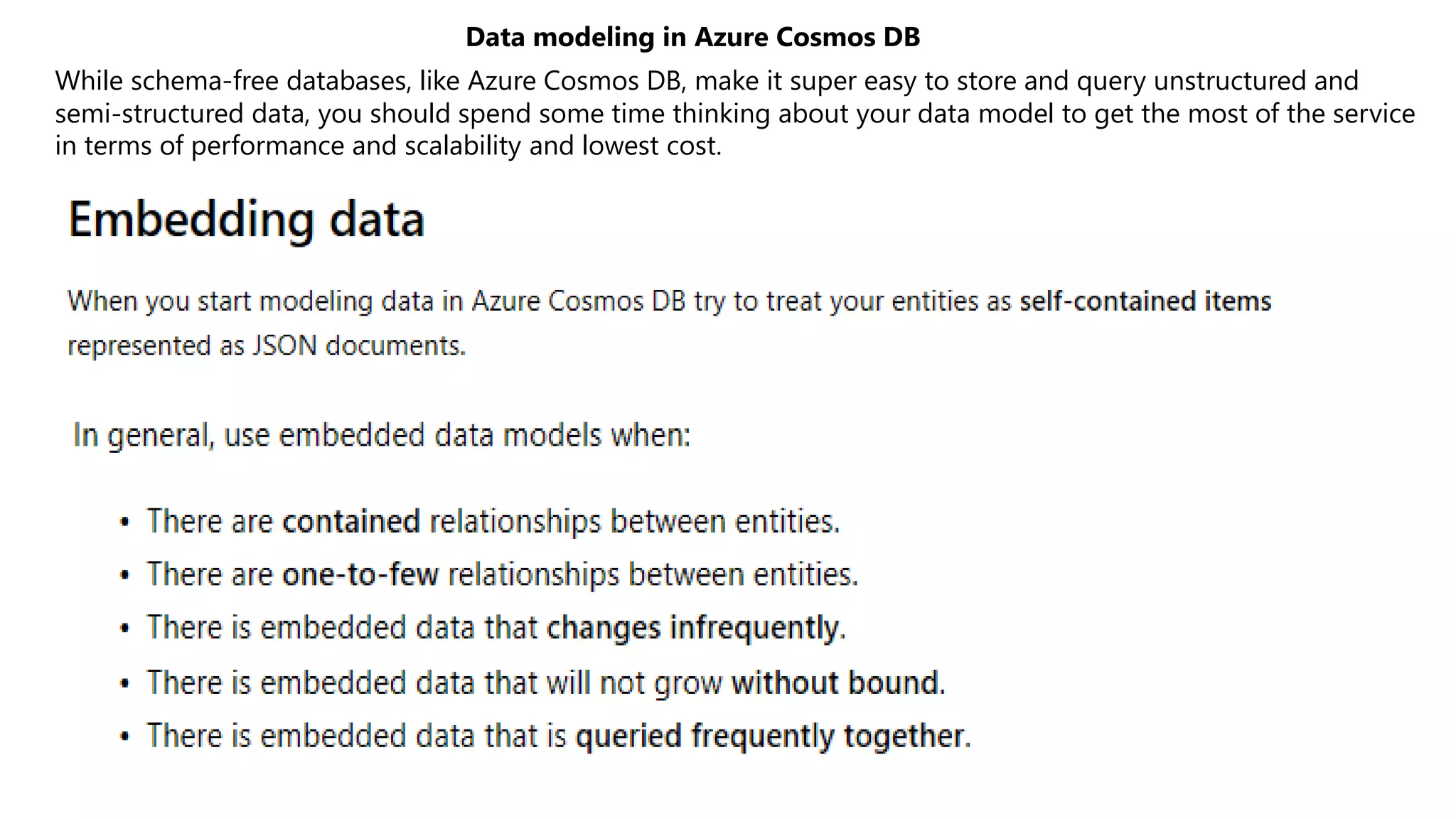1456x819 pixels.
Task: Click the bold word "contained" in first bullet
Action: (x=351, y=522)
